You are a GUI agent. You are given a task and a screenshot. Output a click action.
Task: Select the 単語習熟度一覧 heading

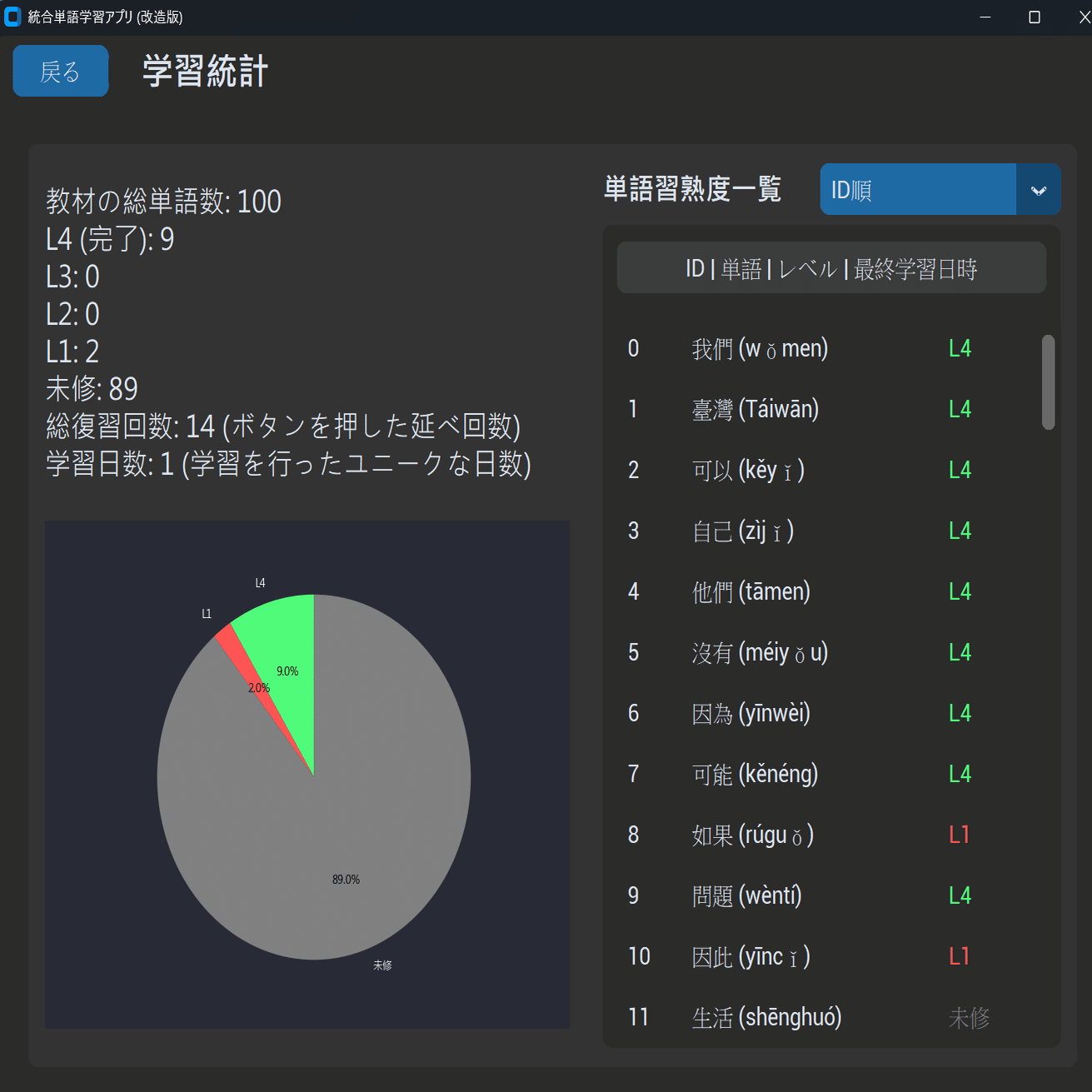[692, 189]
